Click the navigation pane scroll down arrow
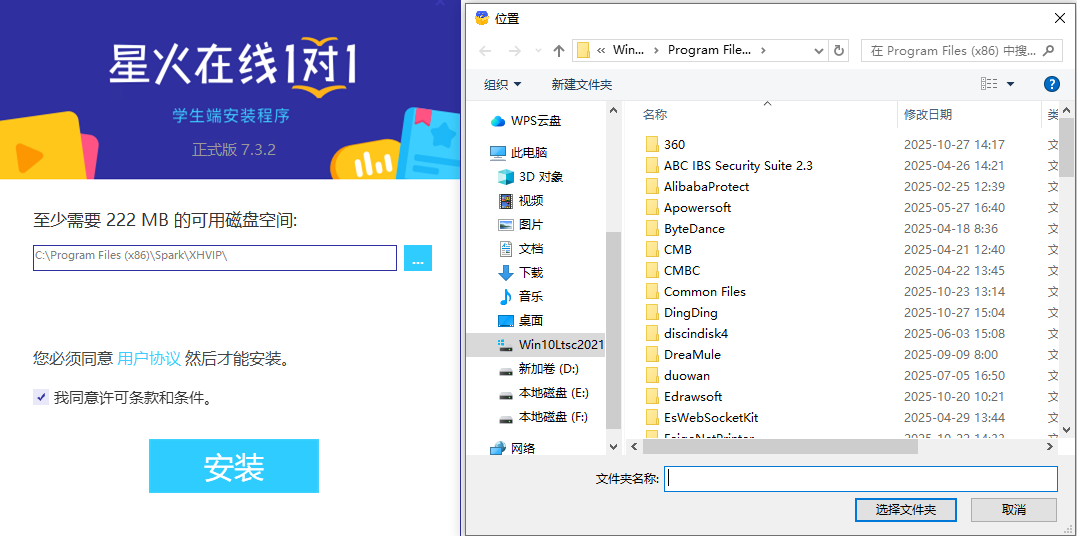 click(x=613, y=447)
